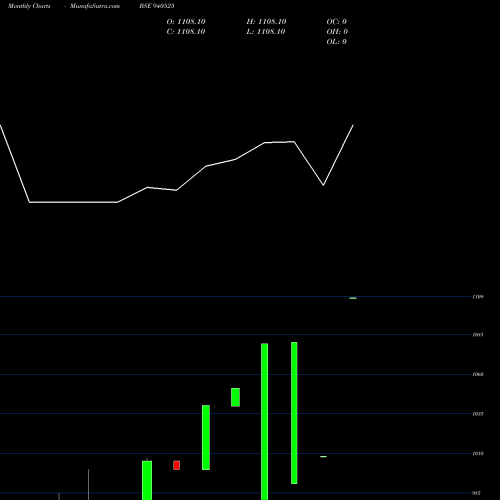
Task: Select the low value 'L: 1108.10'
Action: [x=266, y=32]
